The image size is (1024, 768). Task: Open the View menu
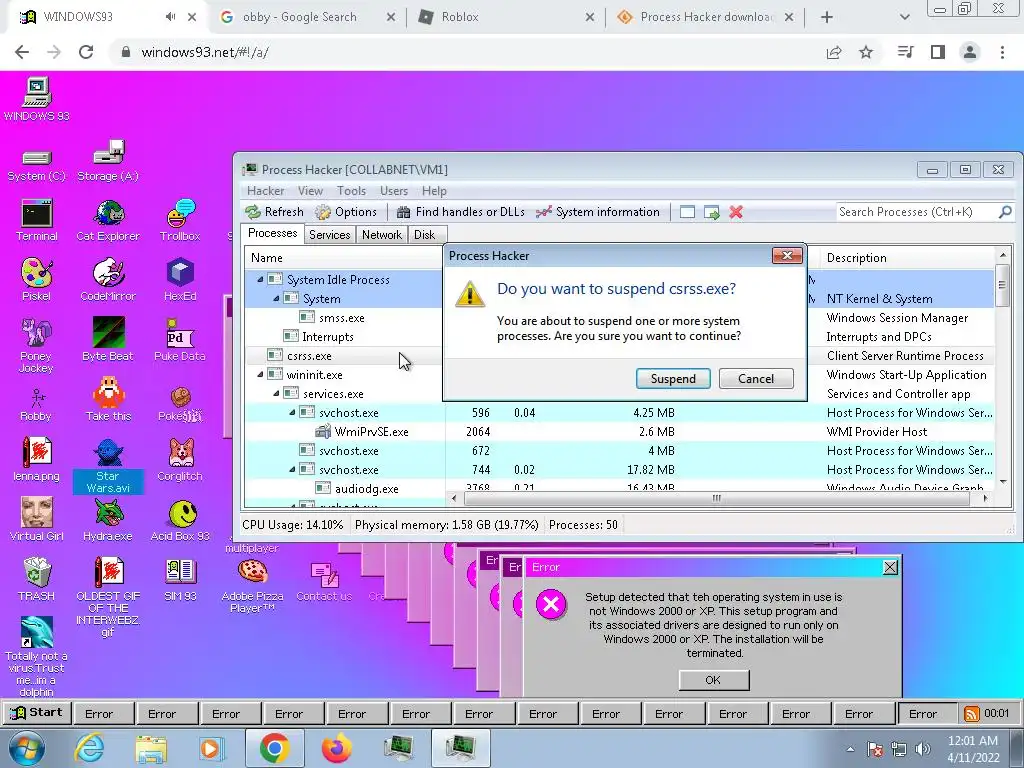point(310,191)
